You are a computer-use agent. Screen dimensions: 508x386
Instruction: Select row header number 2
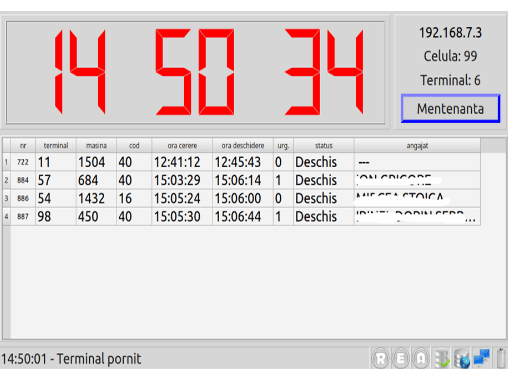pyautogui.click(x=6, y=180)
